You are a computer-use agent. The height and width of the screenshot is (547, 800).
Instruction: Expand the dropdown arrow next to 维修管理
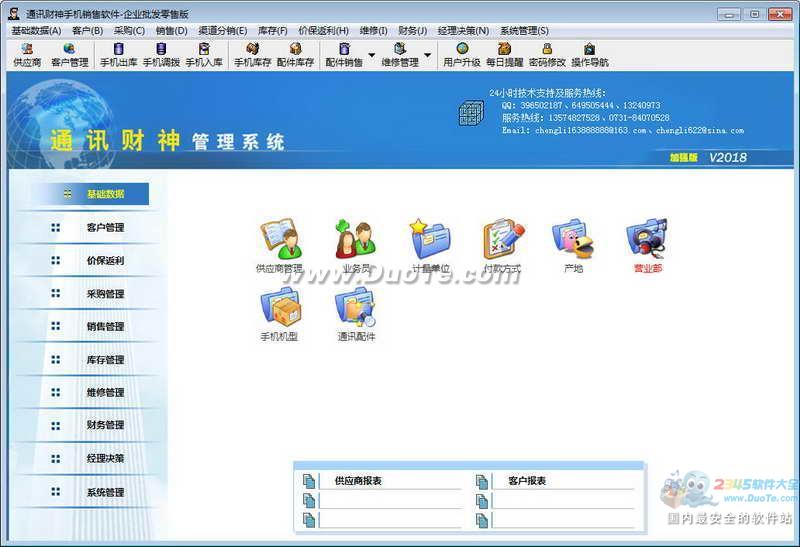(428, 55)
